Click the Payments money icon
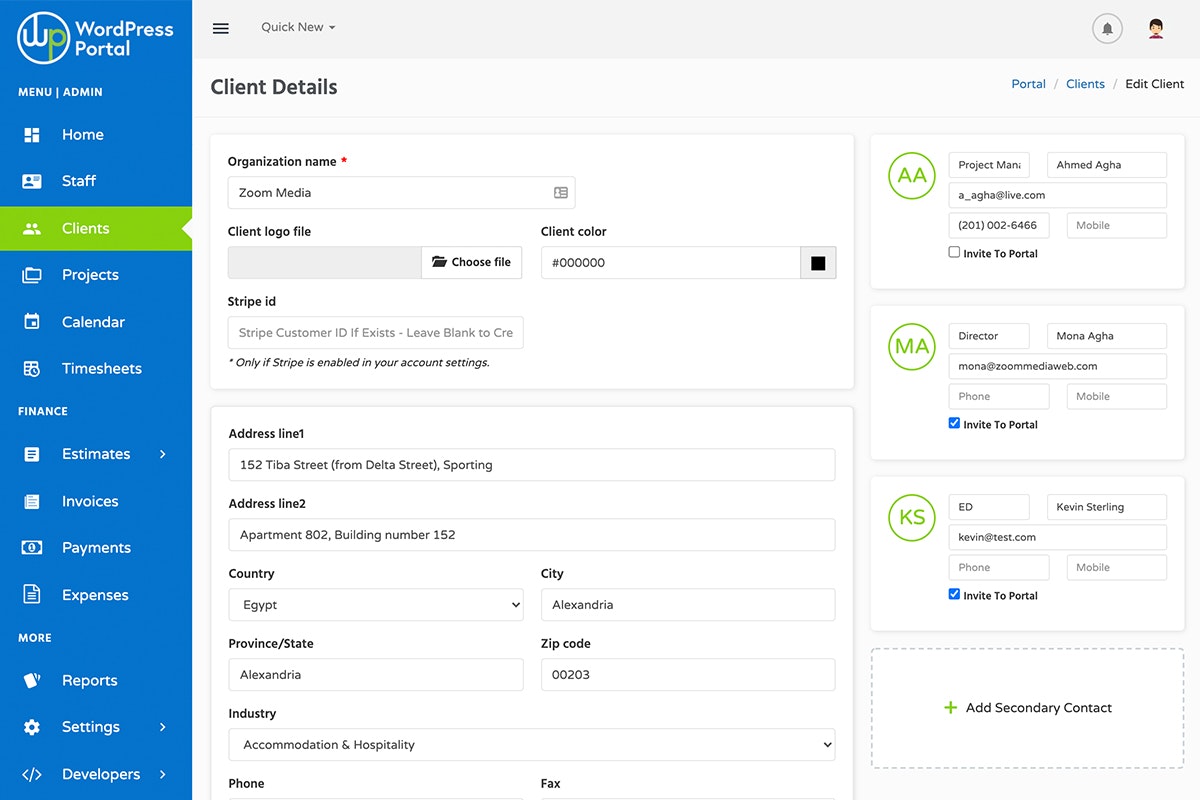Screen dimensions: 1200x800 tap(32, 548)
